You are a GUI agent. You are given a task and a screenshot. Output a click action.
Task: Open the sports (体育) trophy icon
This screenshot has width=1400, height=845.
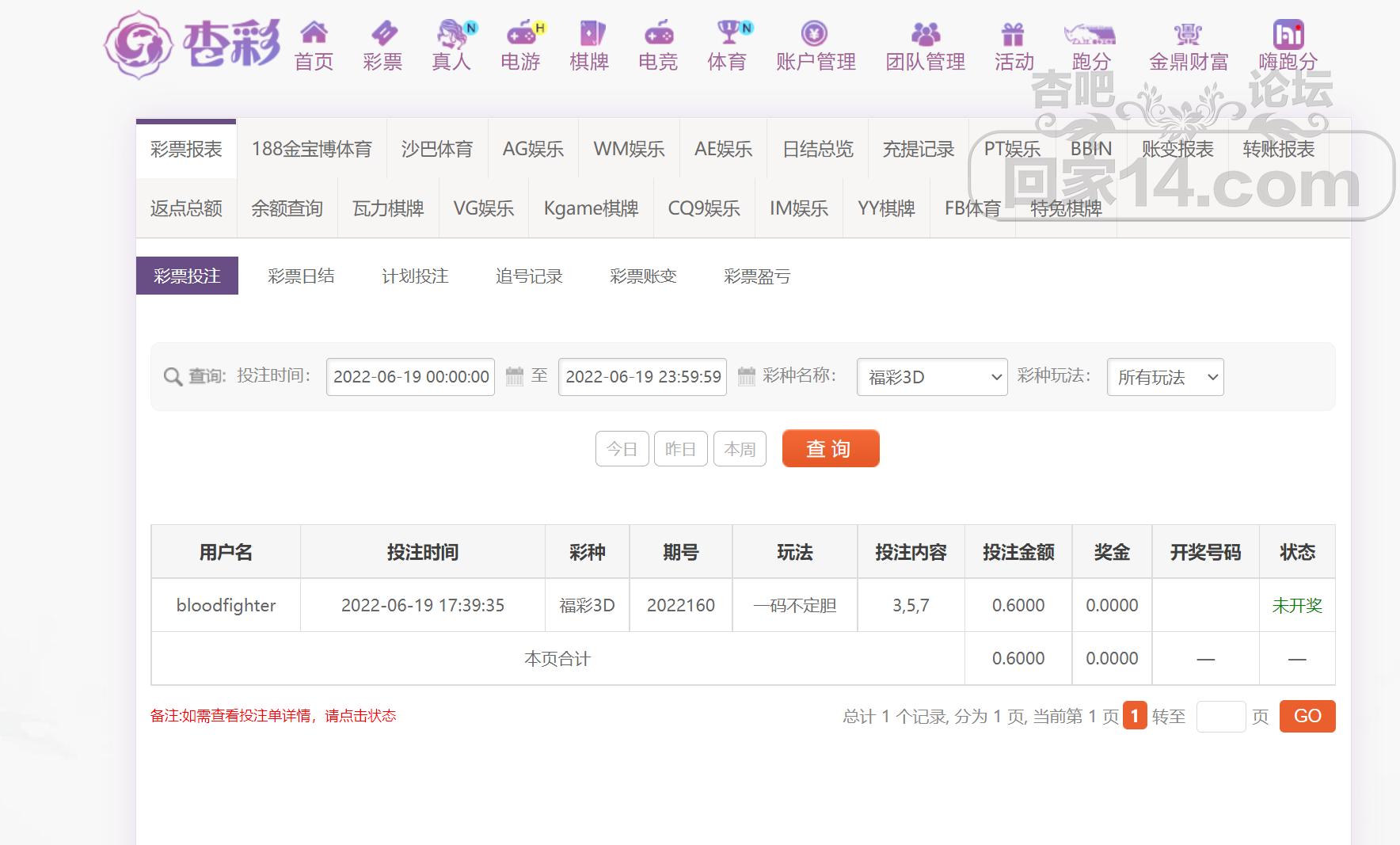point(728,33)
